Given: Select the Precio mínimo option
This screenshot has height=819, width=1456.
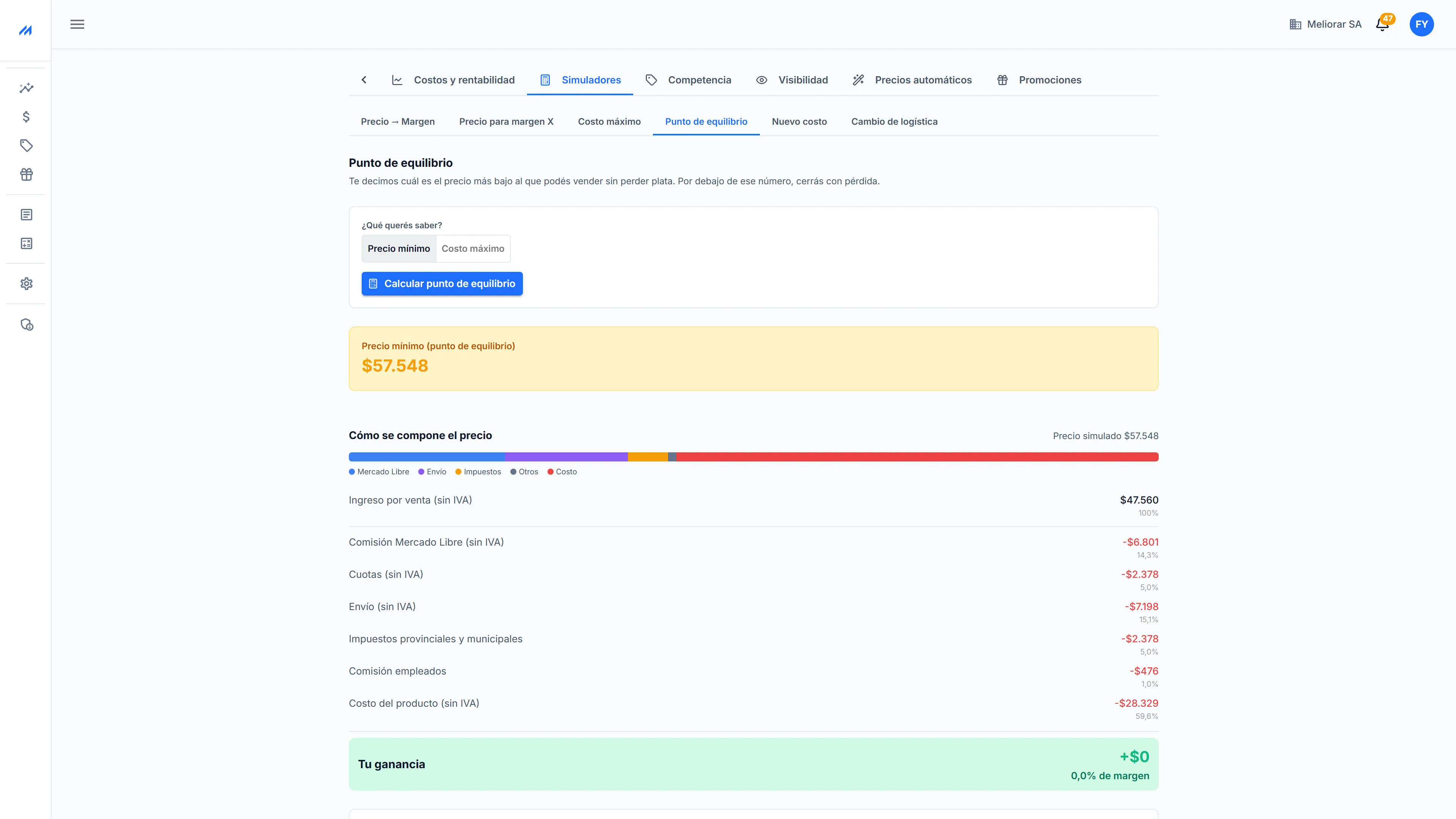Looking at the screenshot, I should tap(399, 249).
